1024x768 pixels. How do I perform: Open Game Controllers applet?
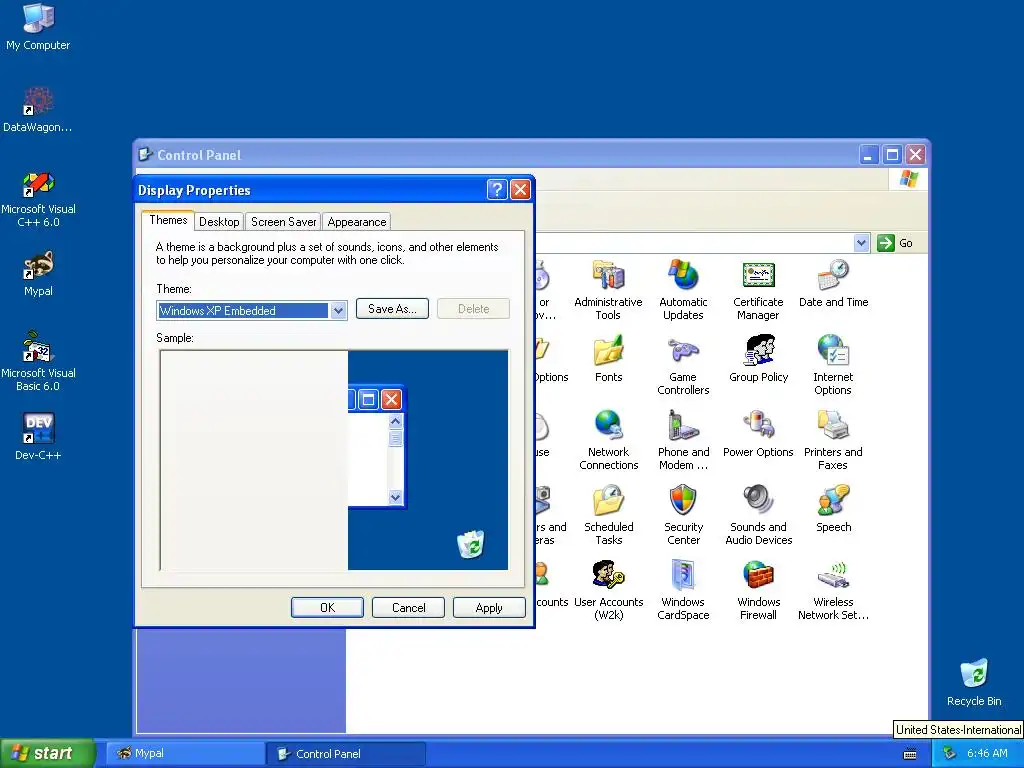[683, 364]
